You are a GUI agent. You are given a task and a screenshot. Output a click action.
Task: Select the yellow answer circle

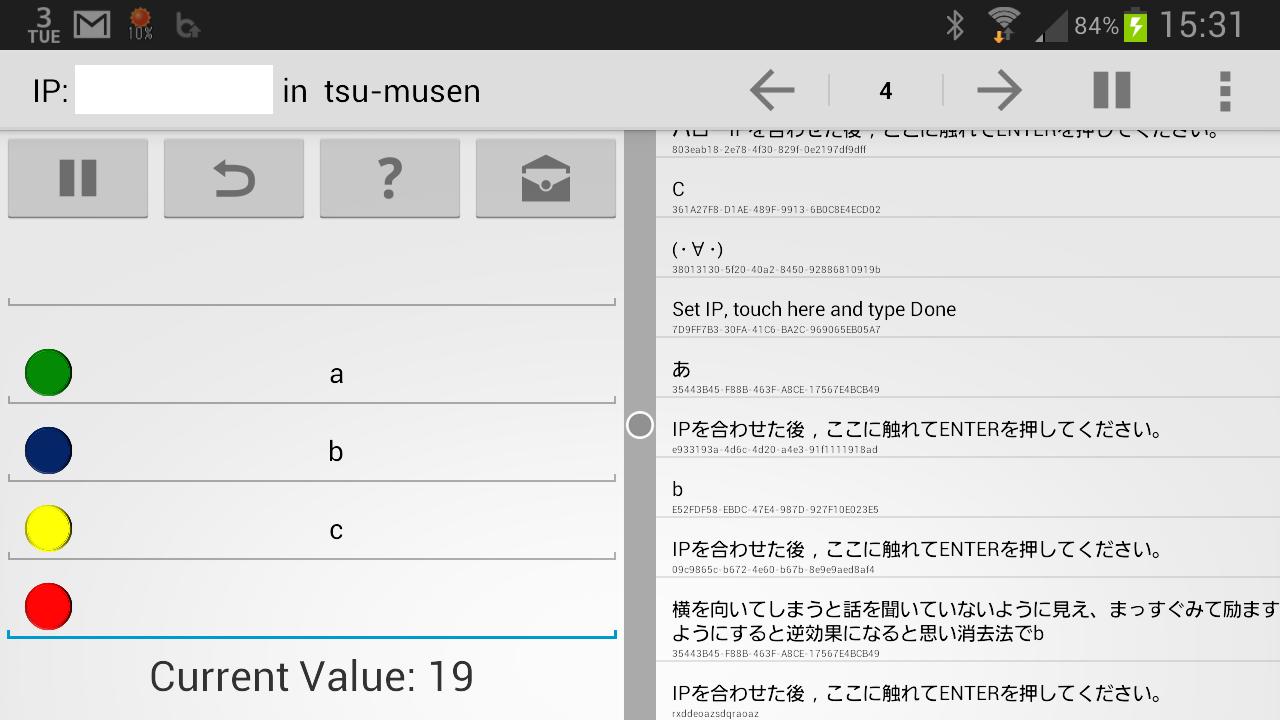coord(48,529)
